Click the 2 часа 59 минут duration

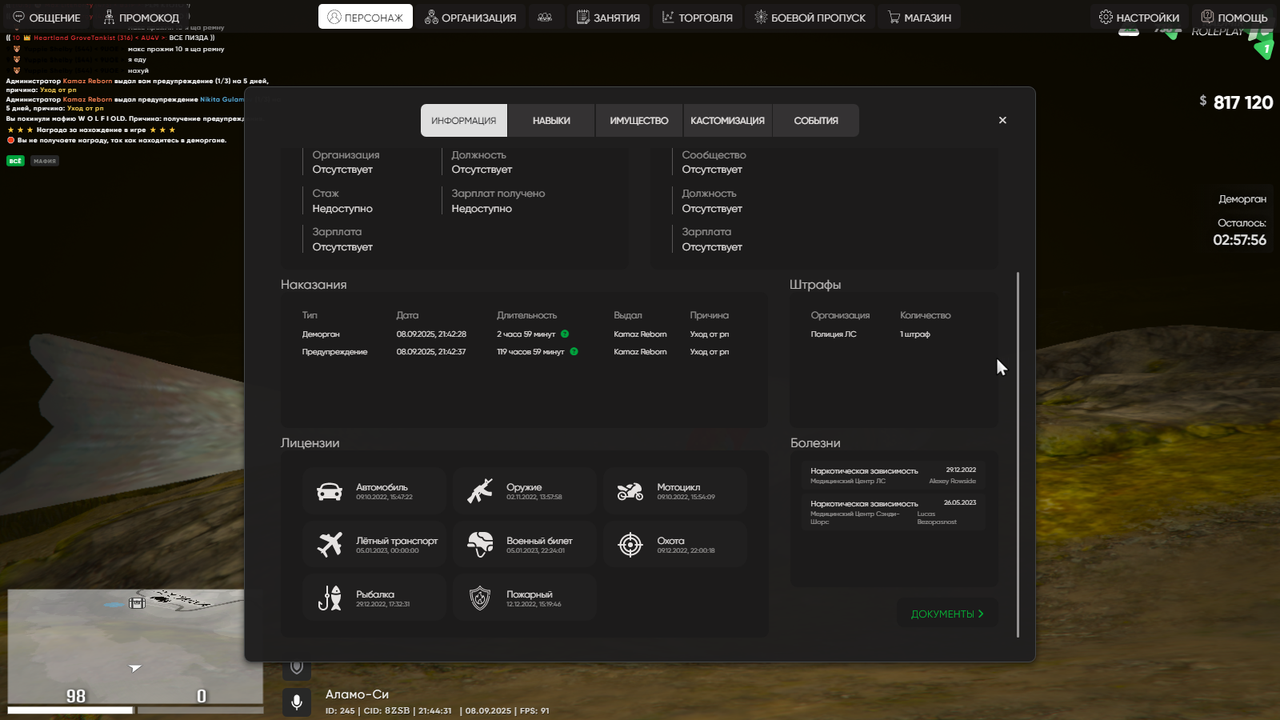tap(526, 334)
